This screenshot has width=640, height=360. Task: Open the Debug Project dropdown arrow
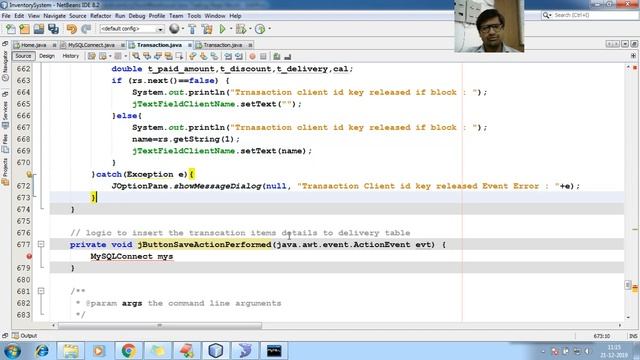[x=250, y=29]
